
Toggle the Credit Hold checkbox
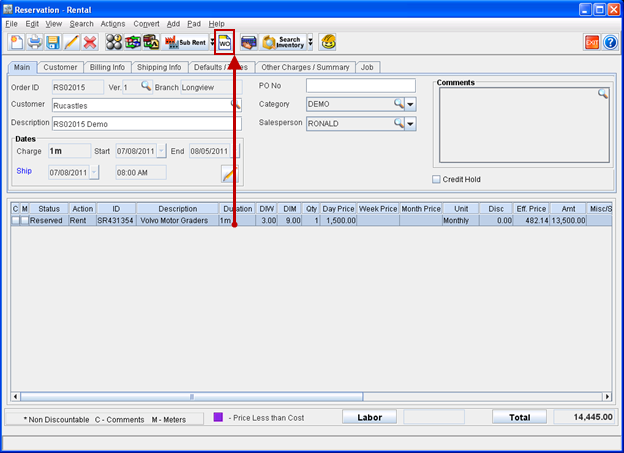click(436, 179)
